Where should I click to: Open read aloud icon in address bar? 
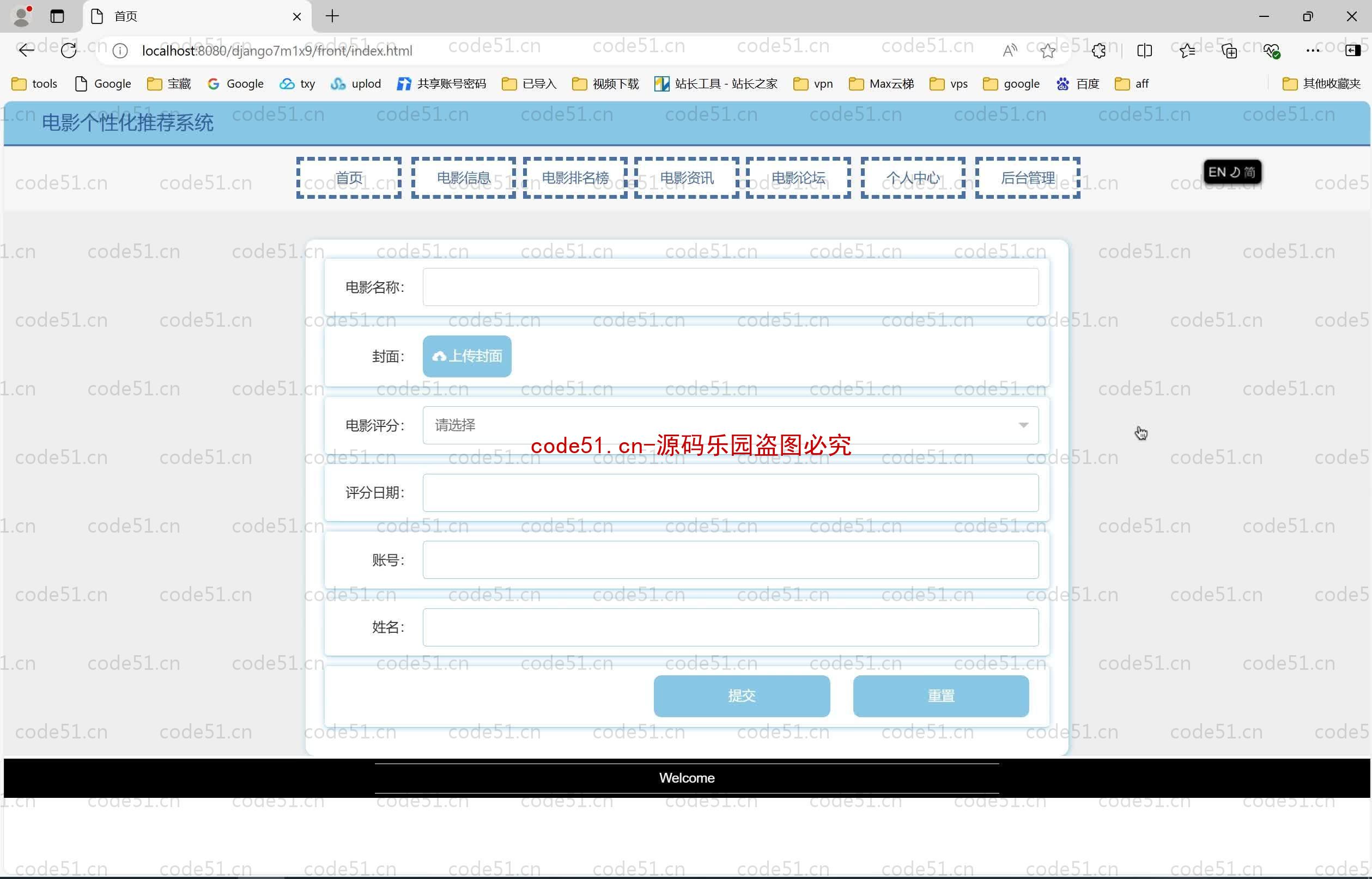tap(1010, 51)
